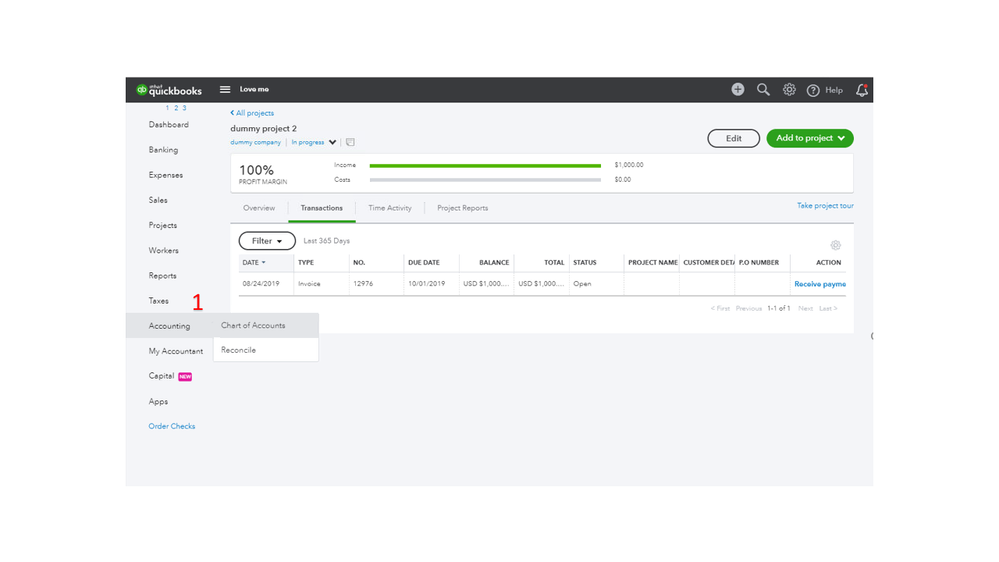Click the Help text label in the top bar

click(x=834, y=90)
